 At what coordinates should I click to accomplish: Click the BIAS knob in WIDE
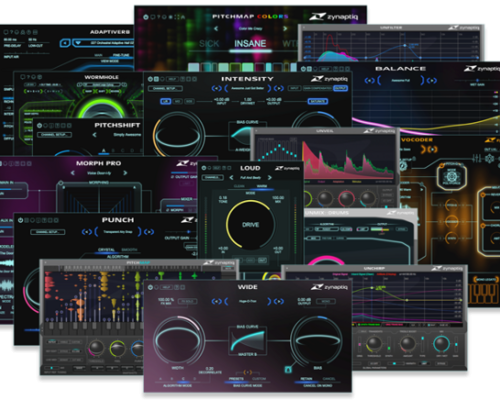click(x=316, y=341)
